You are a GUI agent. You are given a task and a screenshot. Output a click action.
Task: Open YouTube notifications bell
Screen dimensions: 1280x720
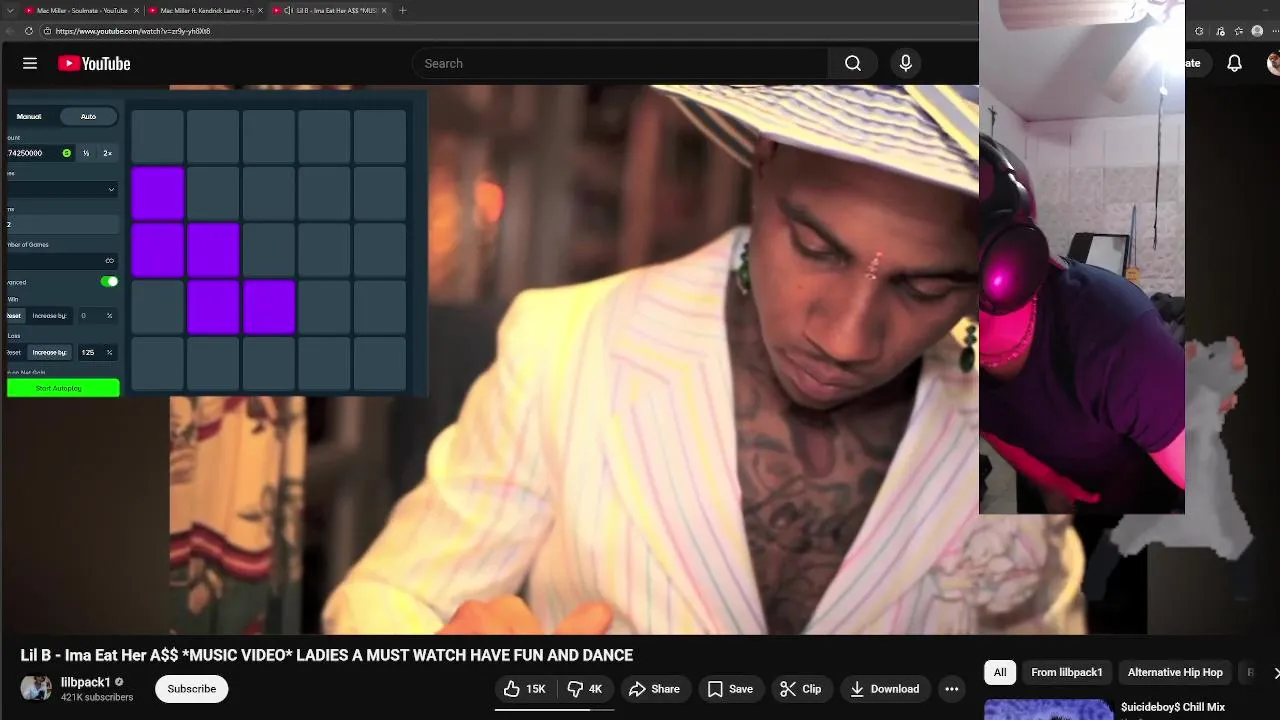[x=1234, y=63]
